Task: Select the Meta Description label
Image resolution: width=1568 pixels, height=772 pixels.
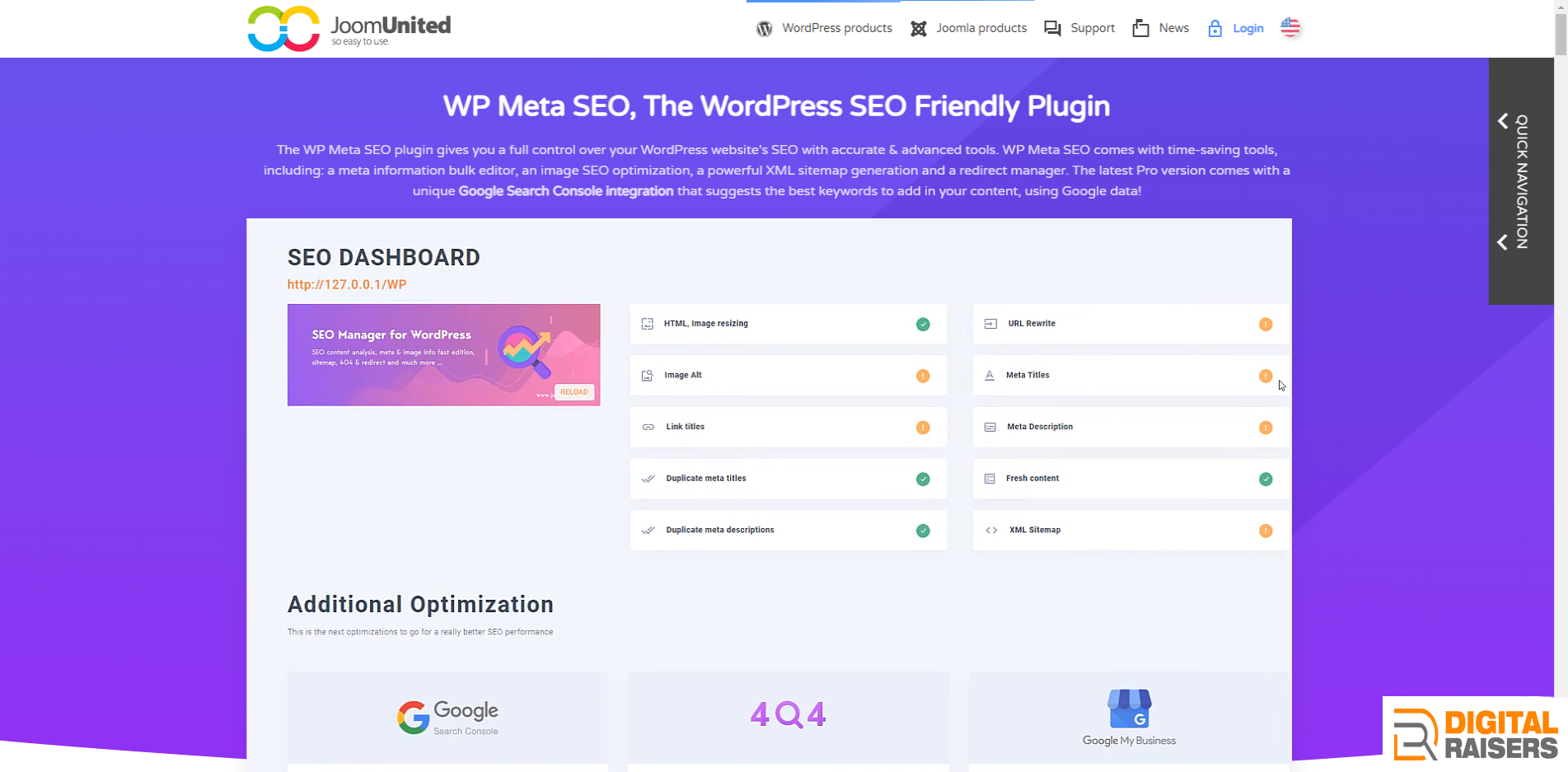Action: 1040,427
